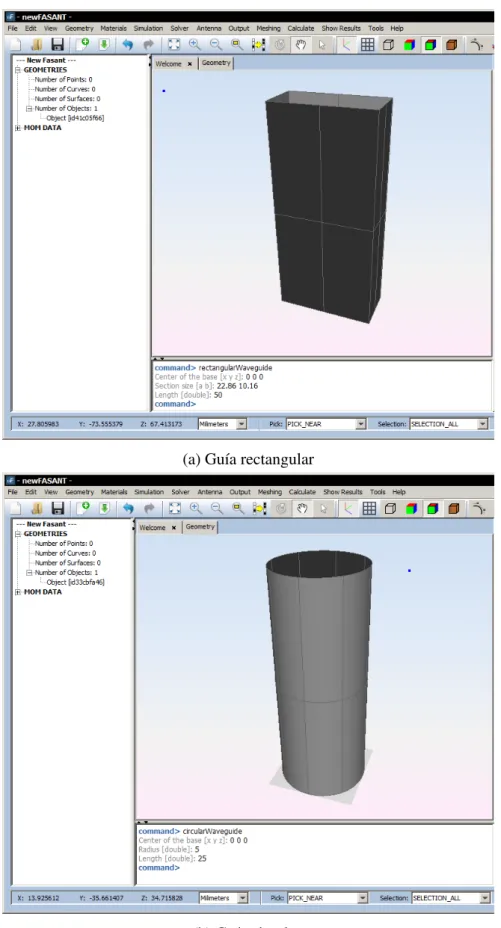Select Object [id33cbfa46] tree item
Screen dimensions: 501x928
(76, 582)
